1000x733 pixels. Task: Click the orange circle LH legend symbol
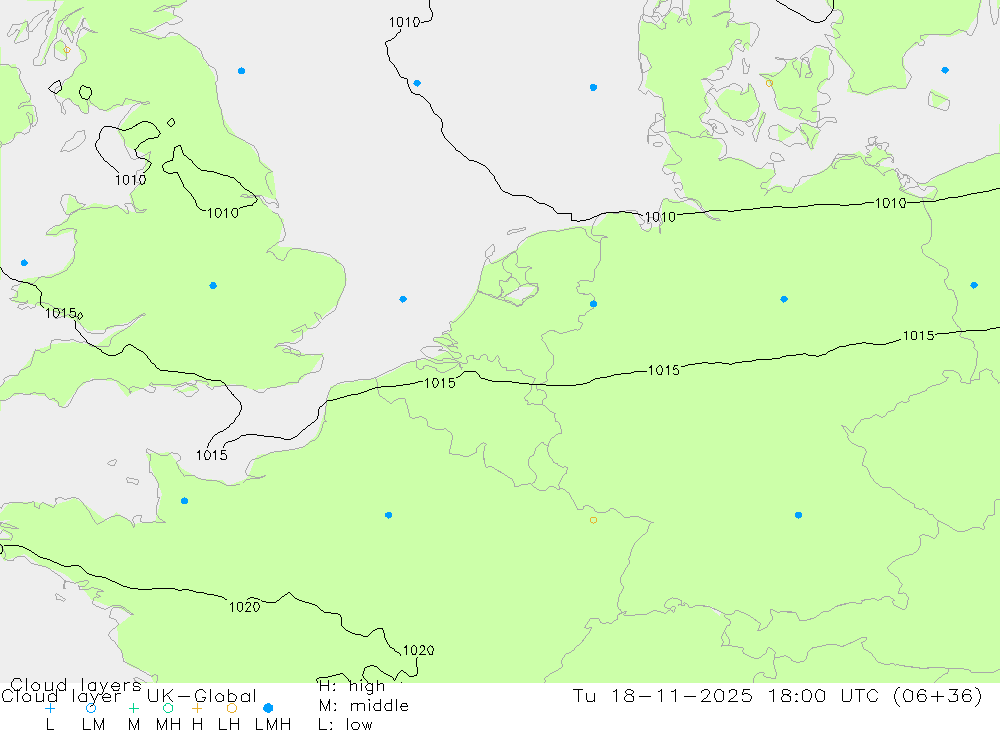click(232, 708)
